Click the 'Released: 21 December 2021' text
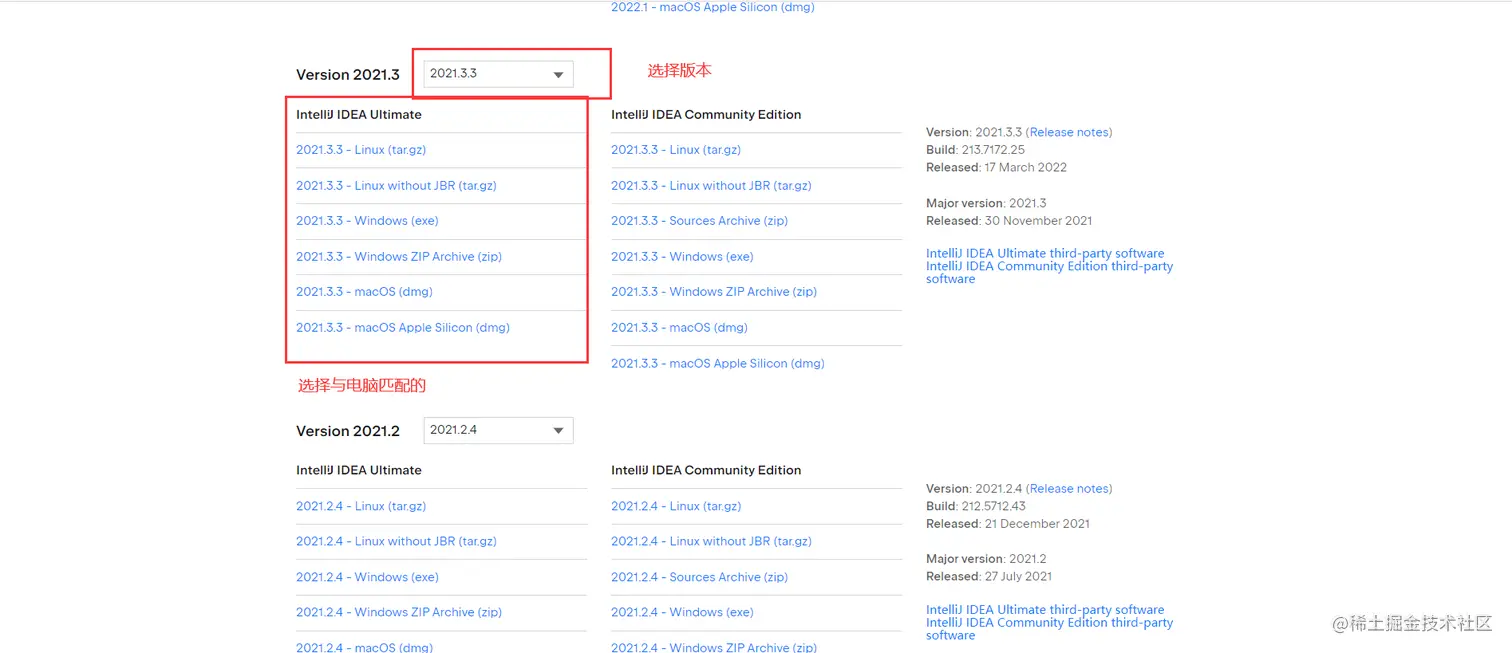This screenshot has width=1512, height=653. (1008, 524)
